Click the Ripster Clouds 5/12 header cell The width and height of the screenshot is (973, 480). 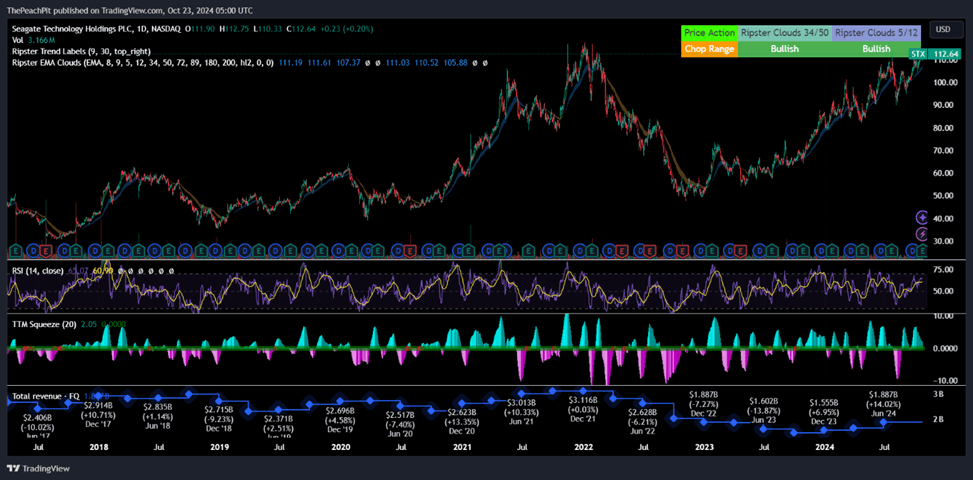point(876,33)
